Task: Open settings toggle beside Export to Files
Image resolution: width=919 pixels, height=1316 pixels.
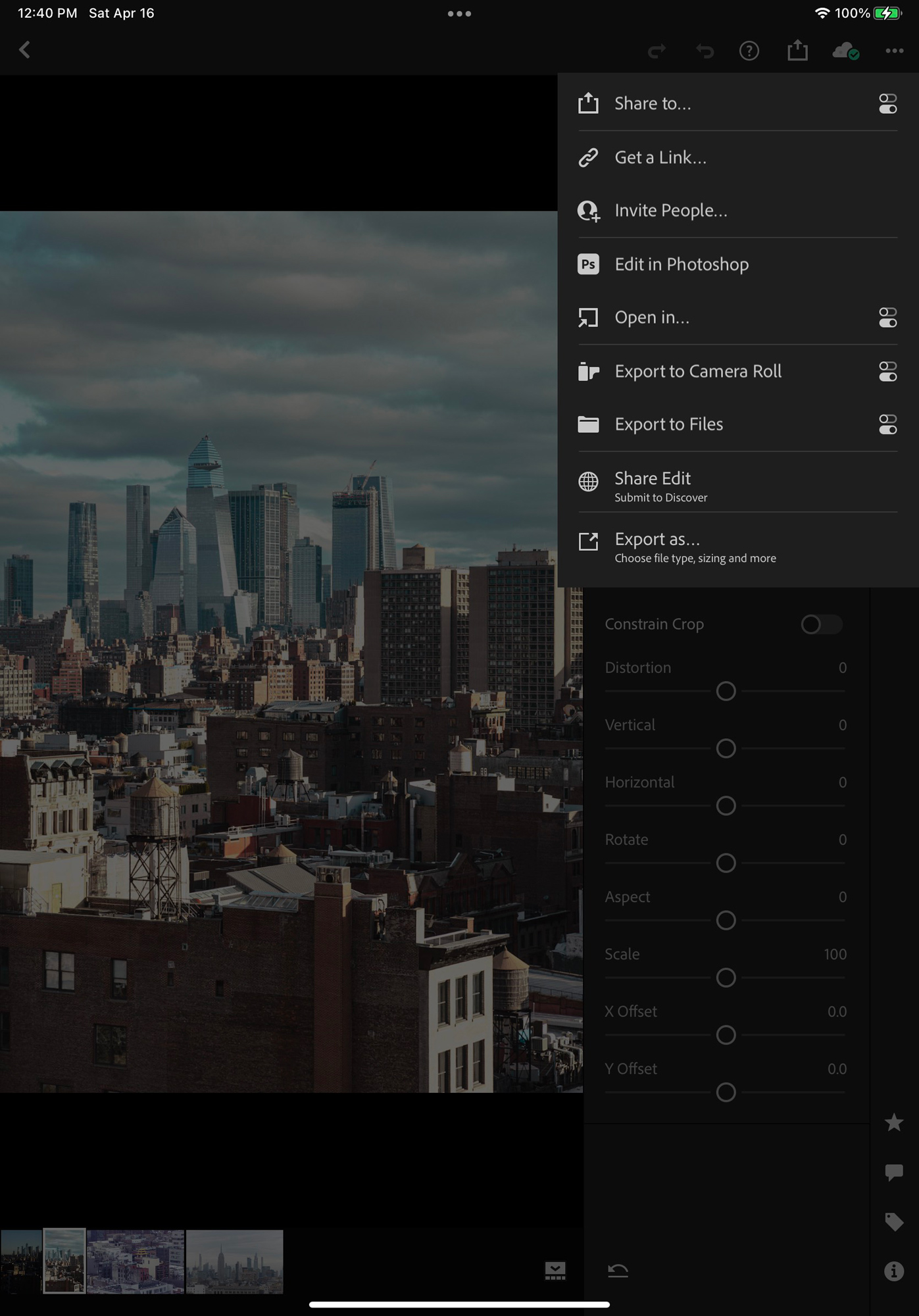Action: [887, 424]
